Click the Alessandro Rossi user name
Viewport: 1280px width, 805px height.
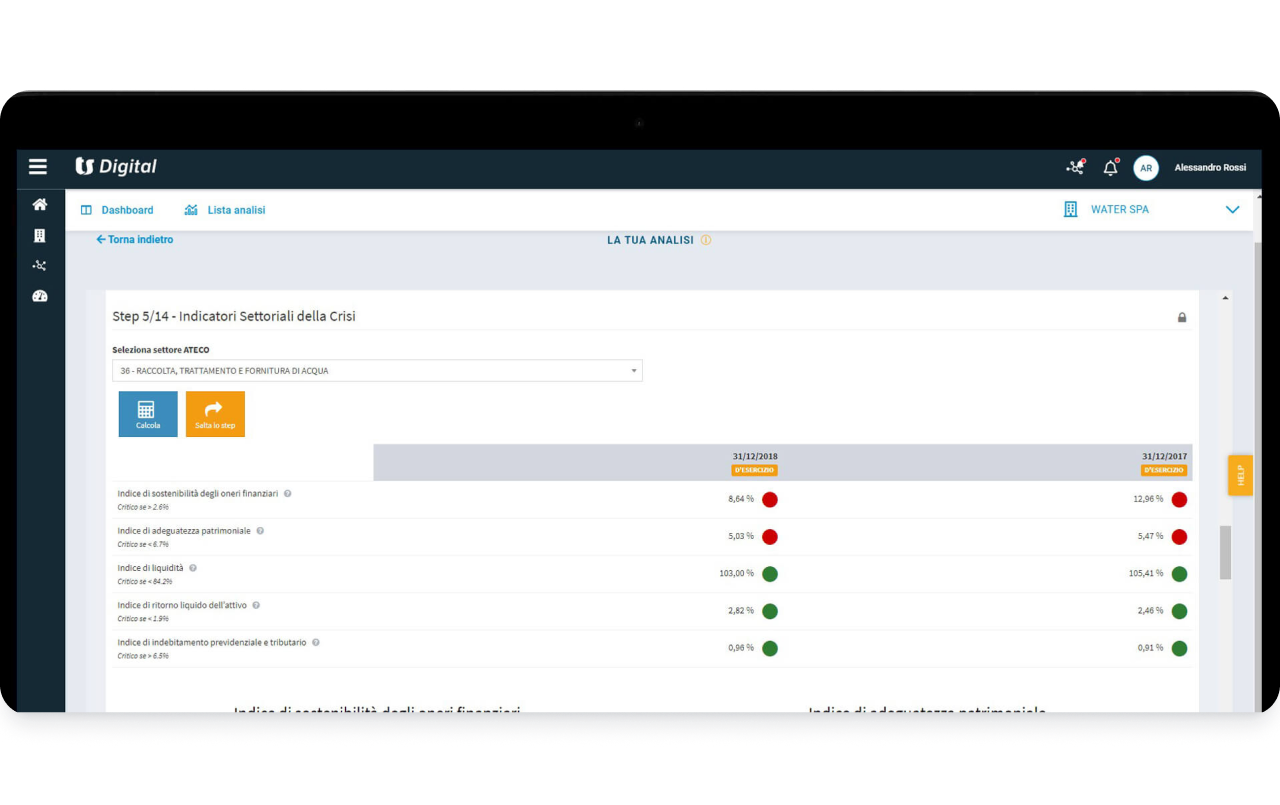coord(1210,168)
